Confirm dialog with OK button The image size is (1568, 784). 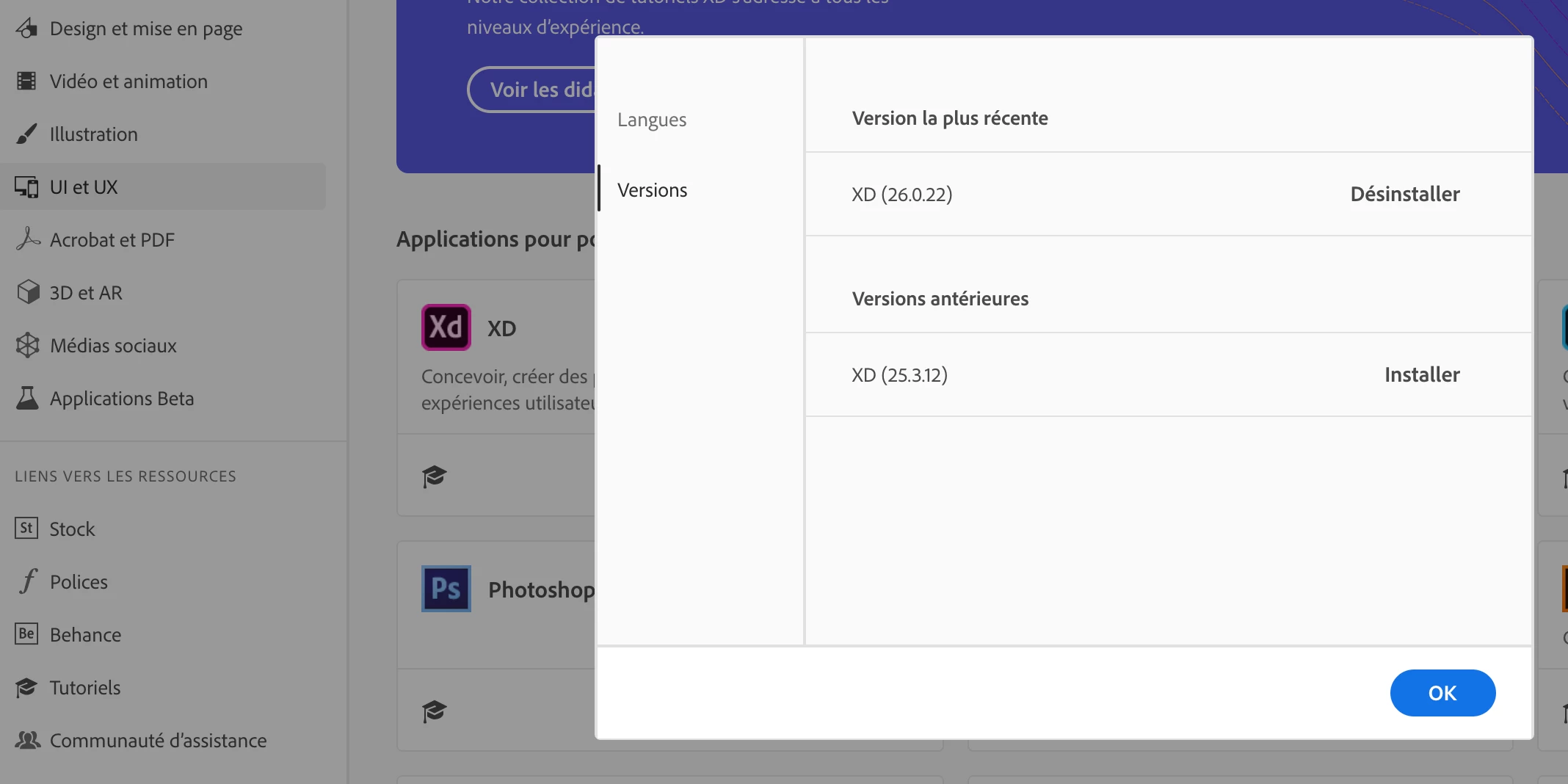[1442, 693]
